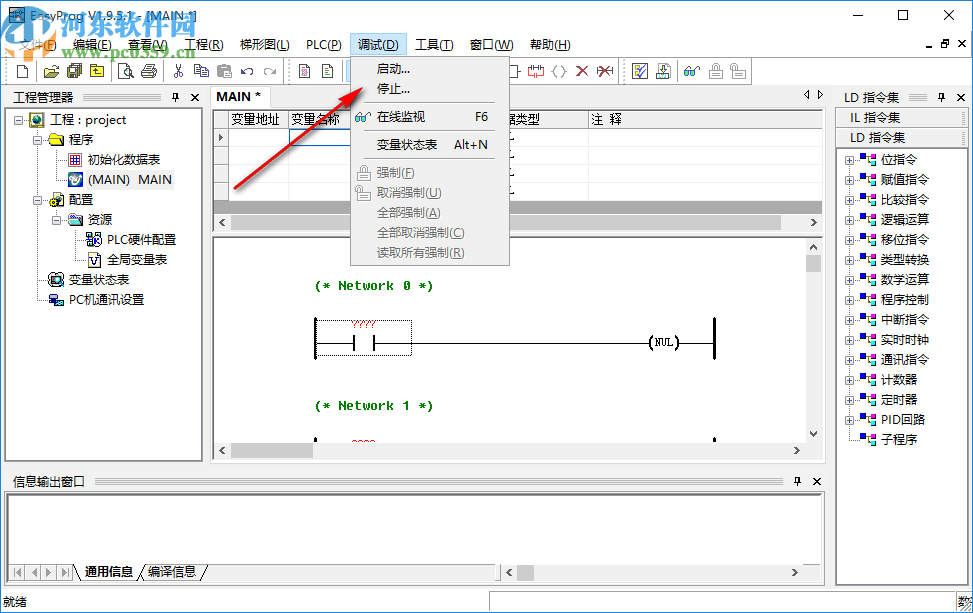The height and width of the screenshot is (613, 973).
Task: Click the printer toolbar icon
Action: pos(149,71)
